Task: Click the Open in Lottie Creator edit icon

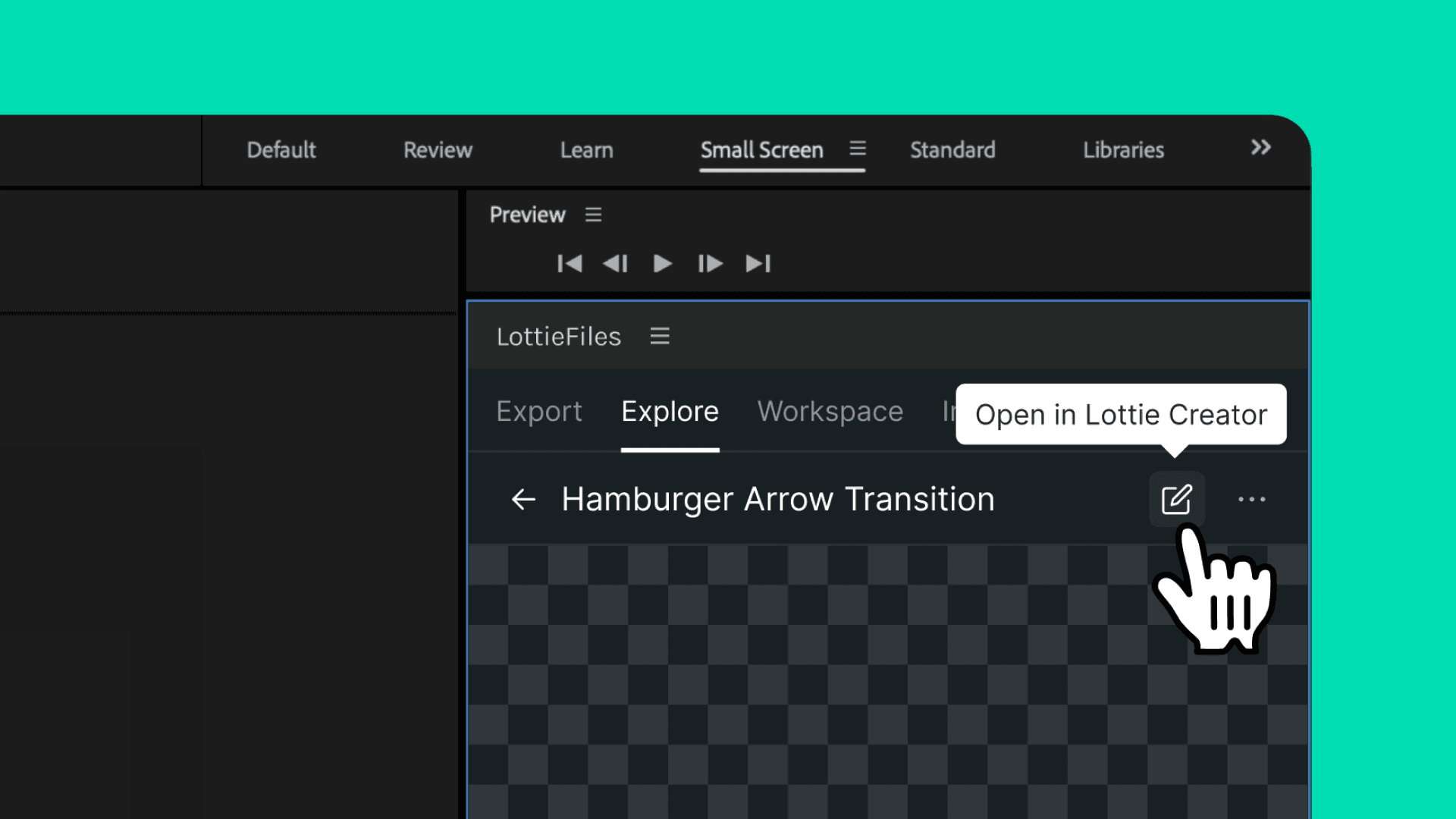Action: coord(1176,500)
